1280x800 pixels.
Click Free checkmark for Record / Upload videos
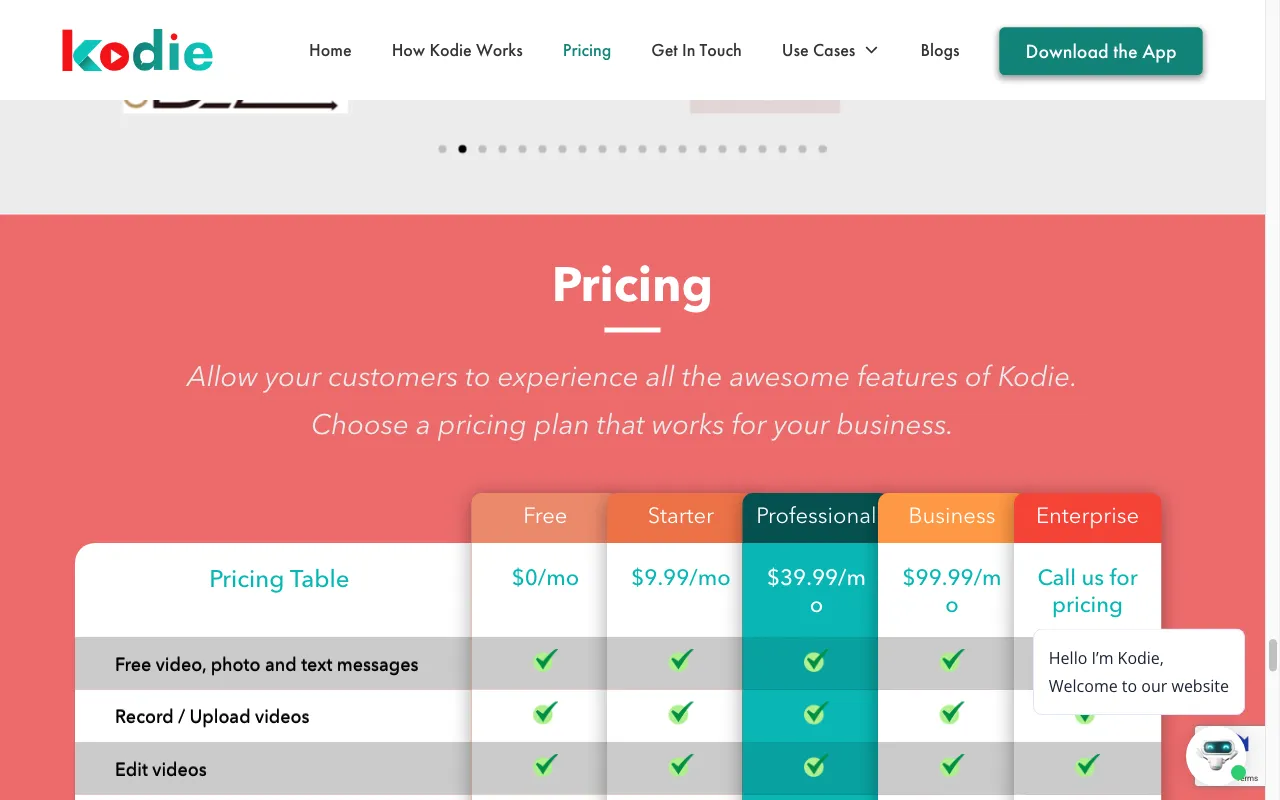[x=545, y=713]
